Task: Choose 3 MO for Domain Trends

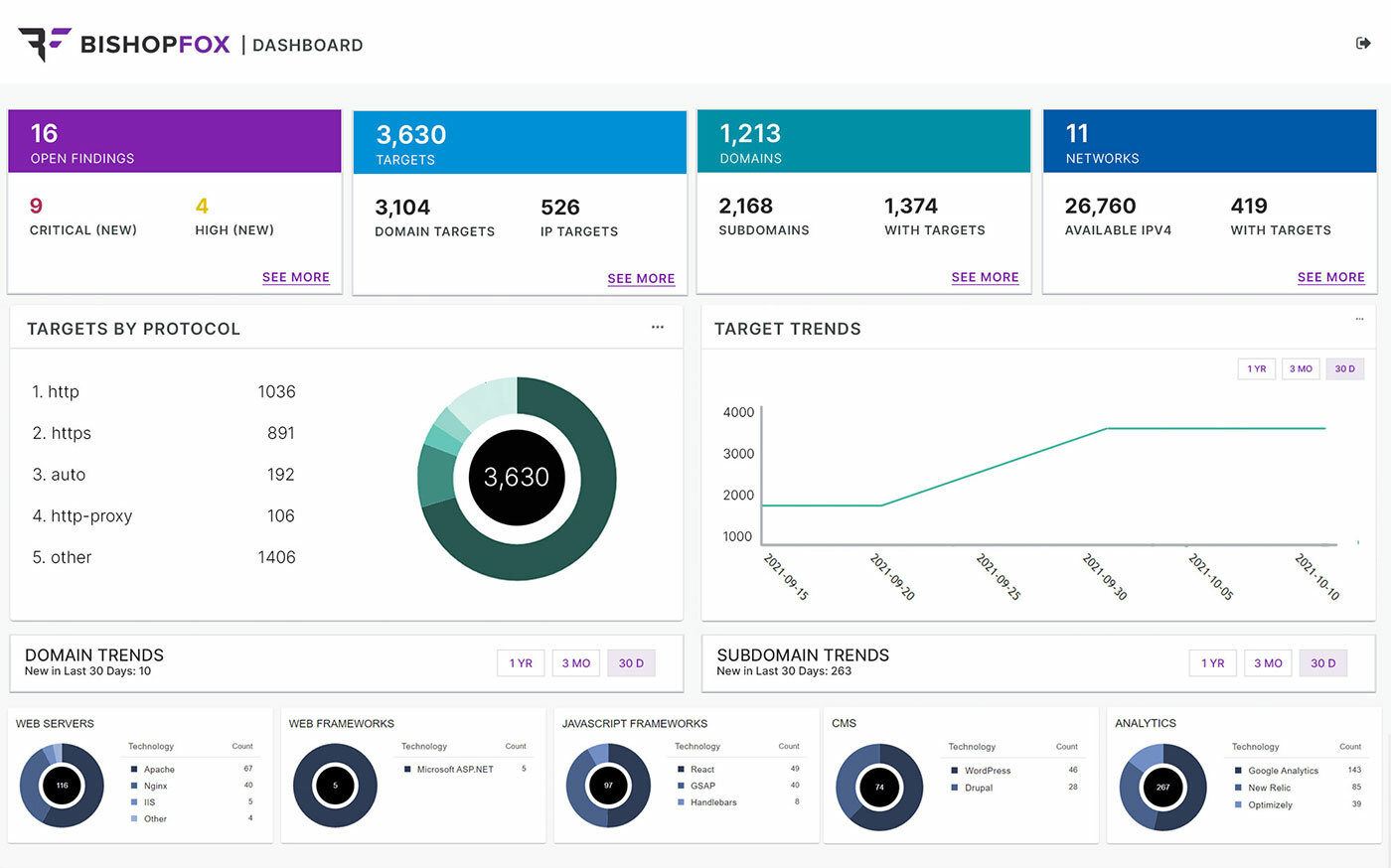Action: (x=576, y=663)
